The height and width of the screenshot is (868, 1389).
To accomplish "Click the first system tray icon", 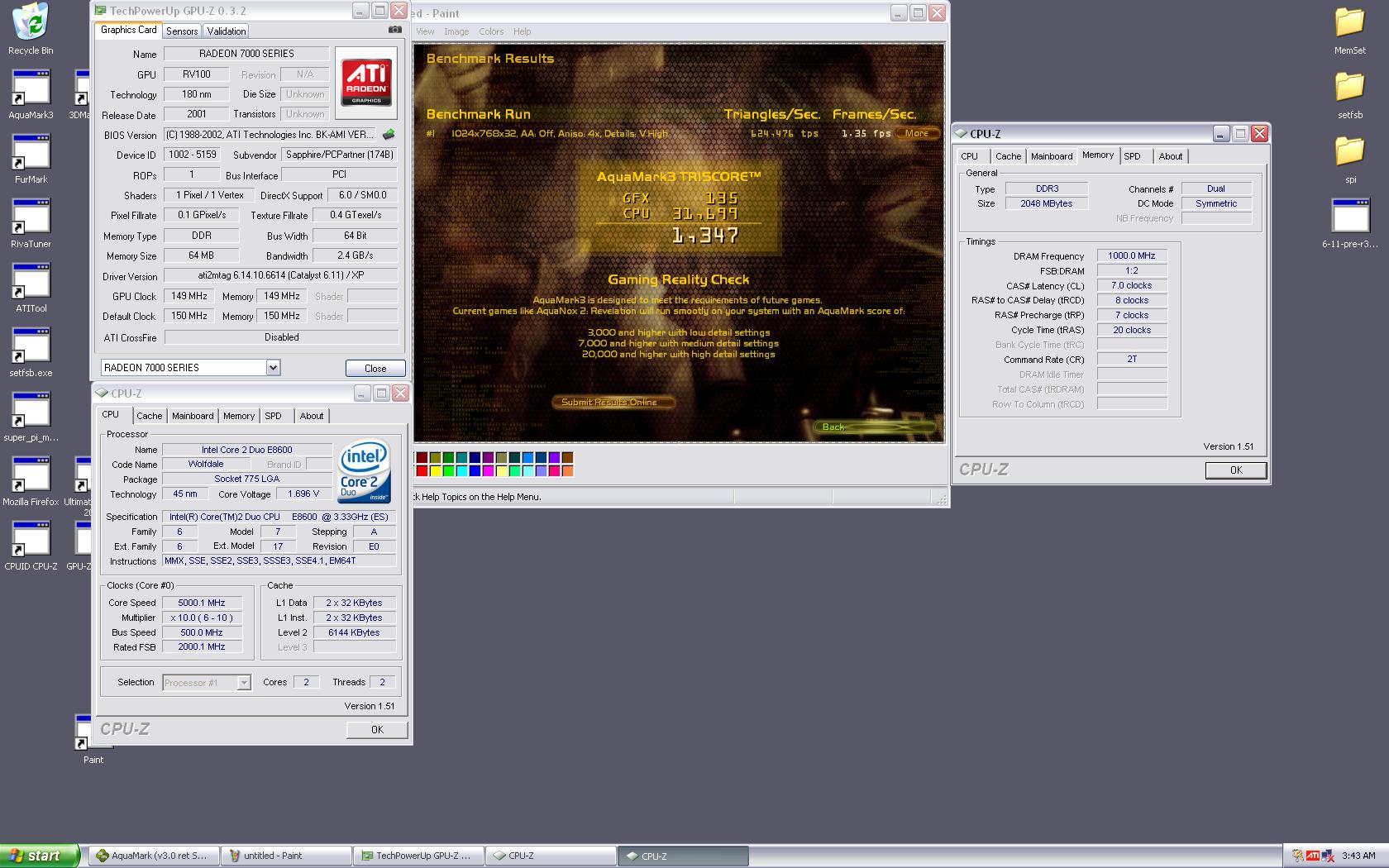I will 1298,856.
